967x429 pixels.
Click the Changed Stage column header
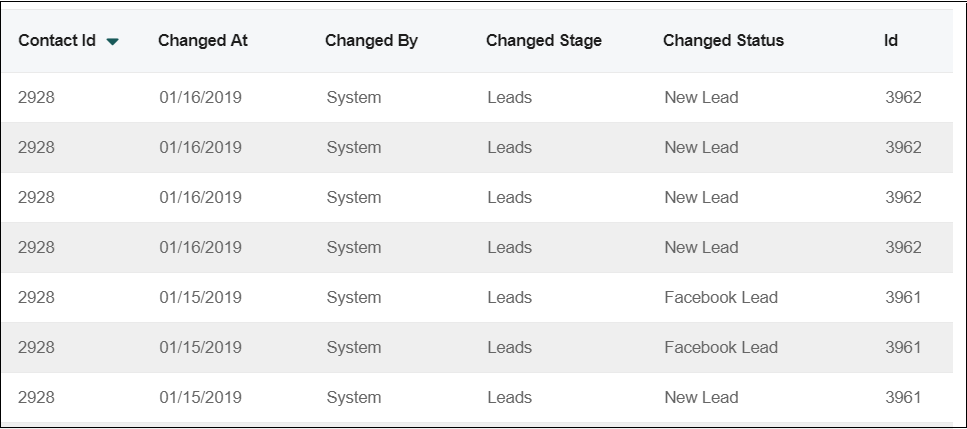[544, 41]
